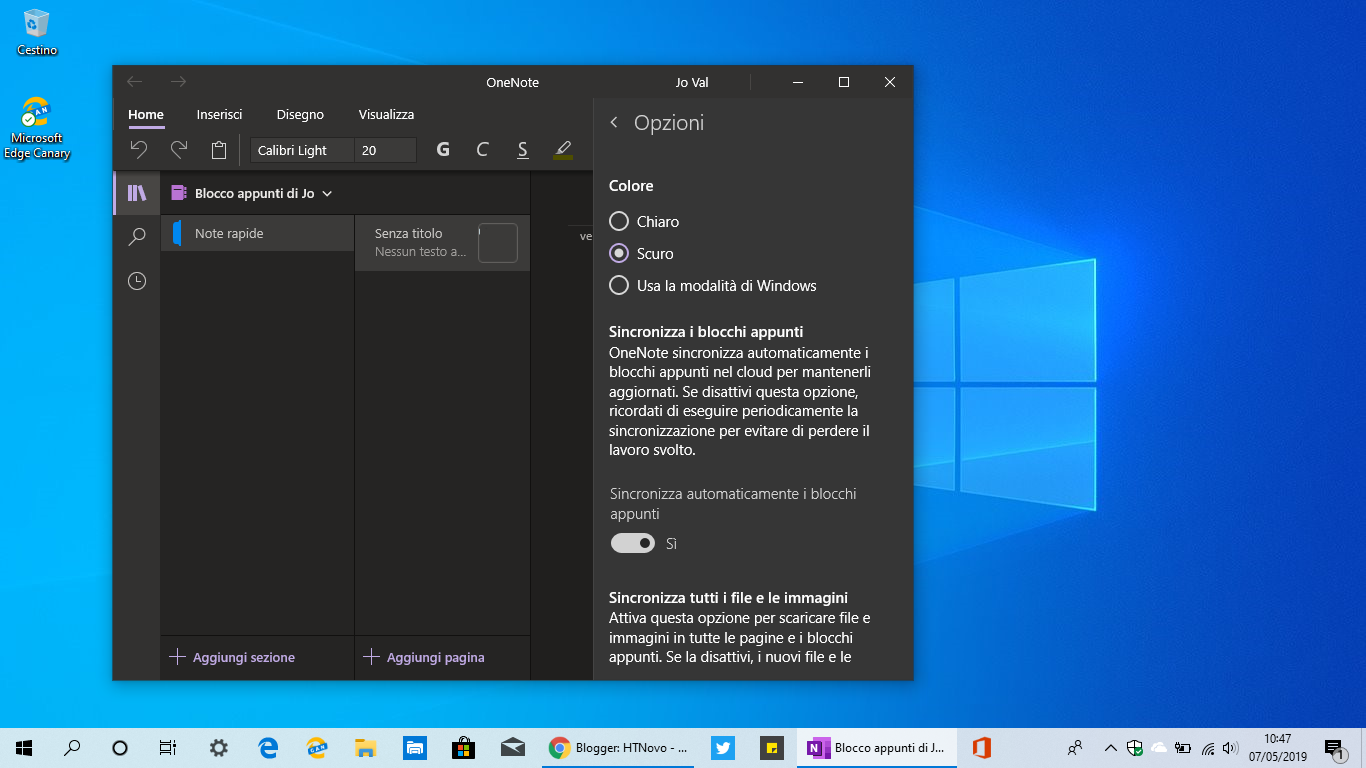The image size is (1366, 768).
Task: Open search with the magnifier sidebar icon
Action: click(137, 237)
